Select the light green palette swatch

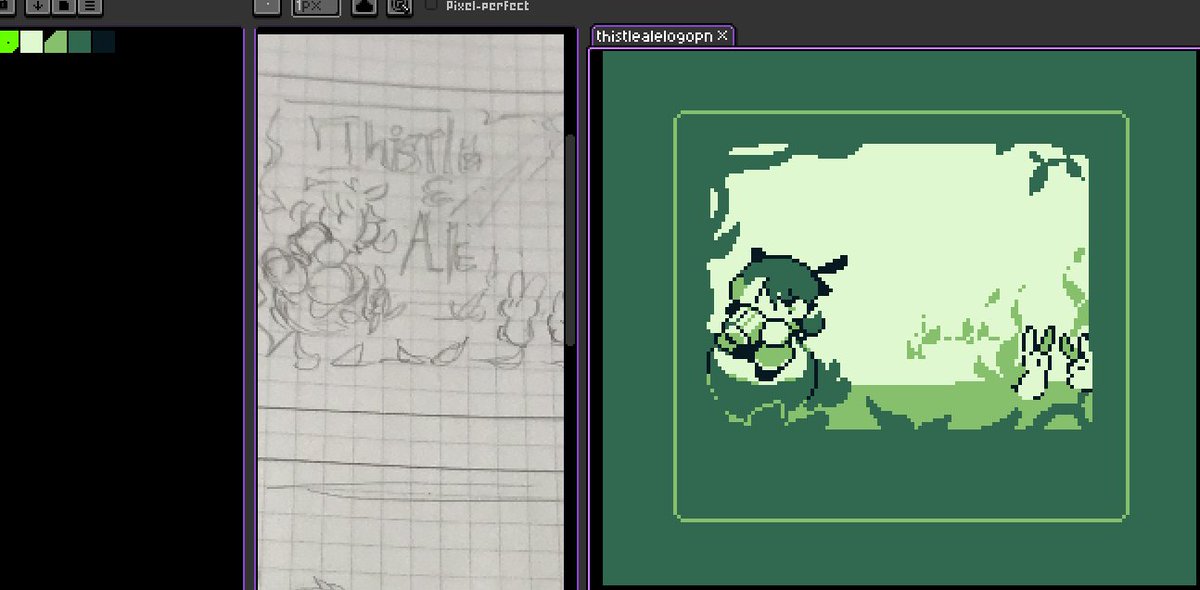click(x=56, y=42)
